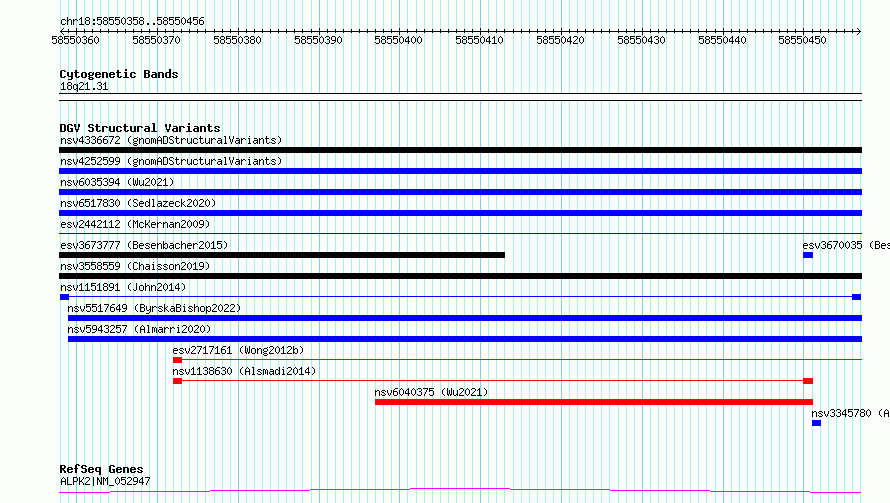Click nsv3558559 (Chaisson2019) label
890x503 pixels.
[135, 266]
